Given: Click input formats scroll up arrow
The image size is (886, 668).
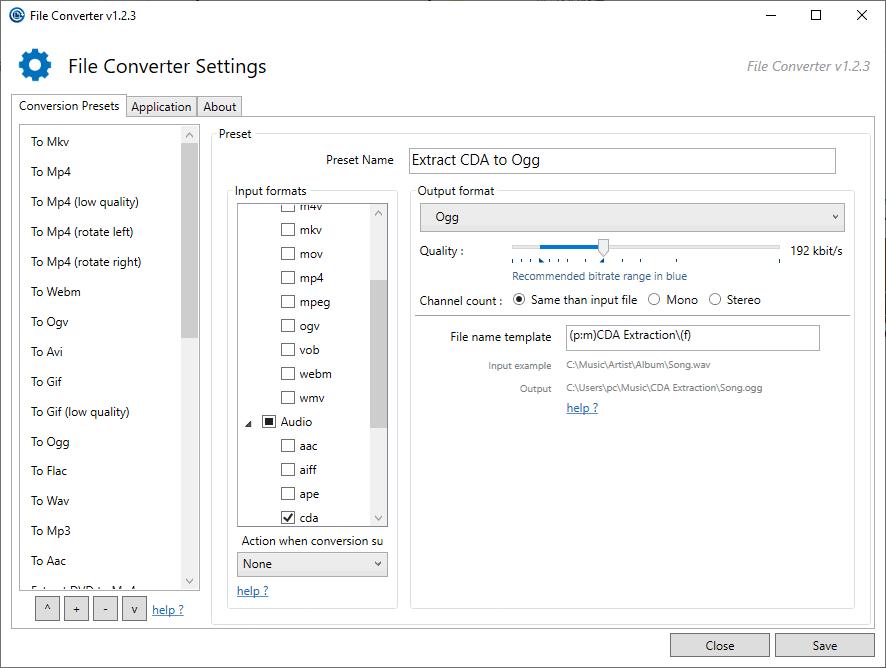Looking at the screenshot, I should tap(379, 213).
